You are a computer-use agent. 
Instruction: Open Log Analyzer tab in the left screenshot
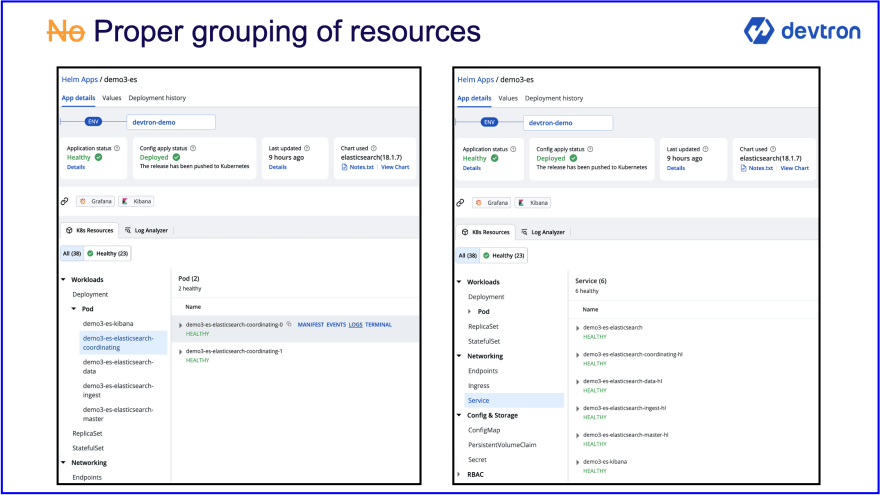[146, 230]
